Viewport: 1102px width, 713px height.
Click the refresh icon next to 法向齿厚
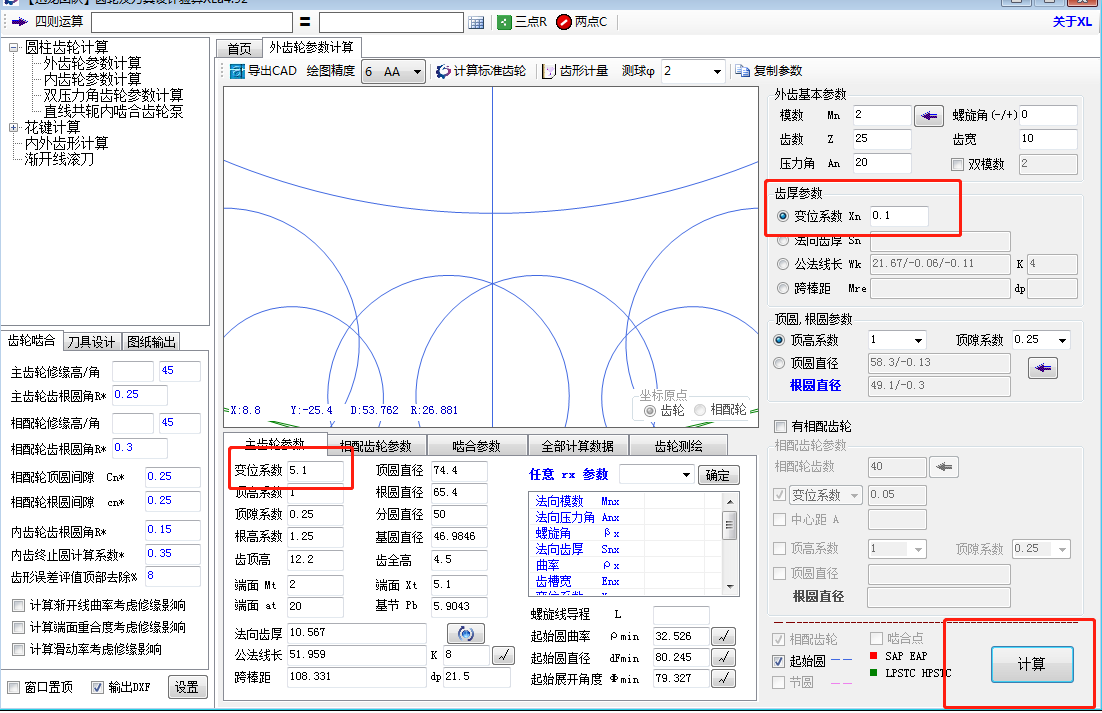tap(465, 634)
